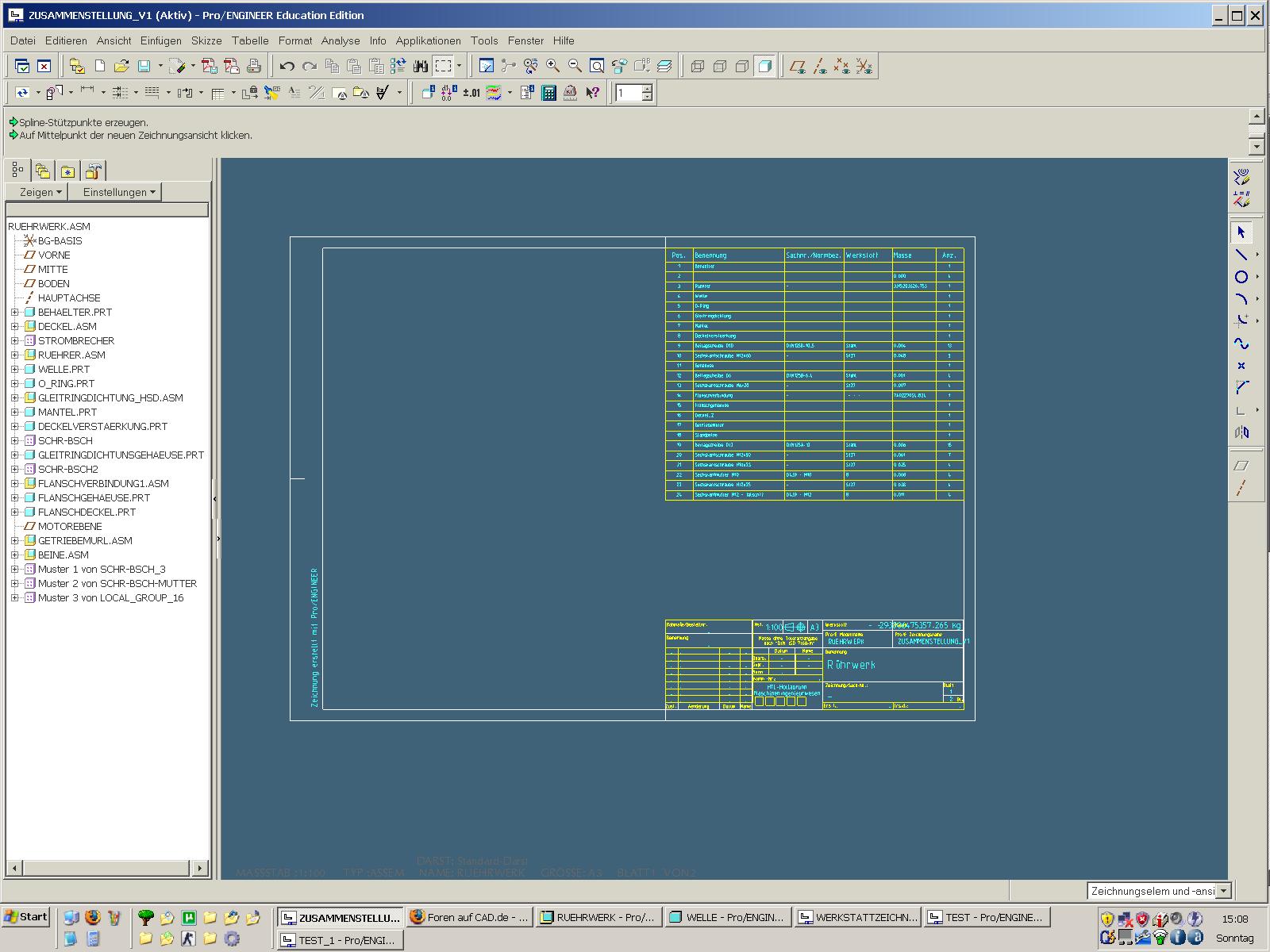This screenshot has width=1270, height=952.
Task: Toggle datum axes visibility
Action: [820, 66]
